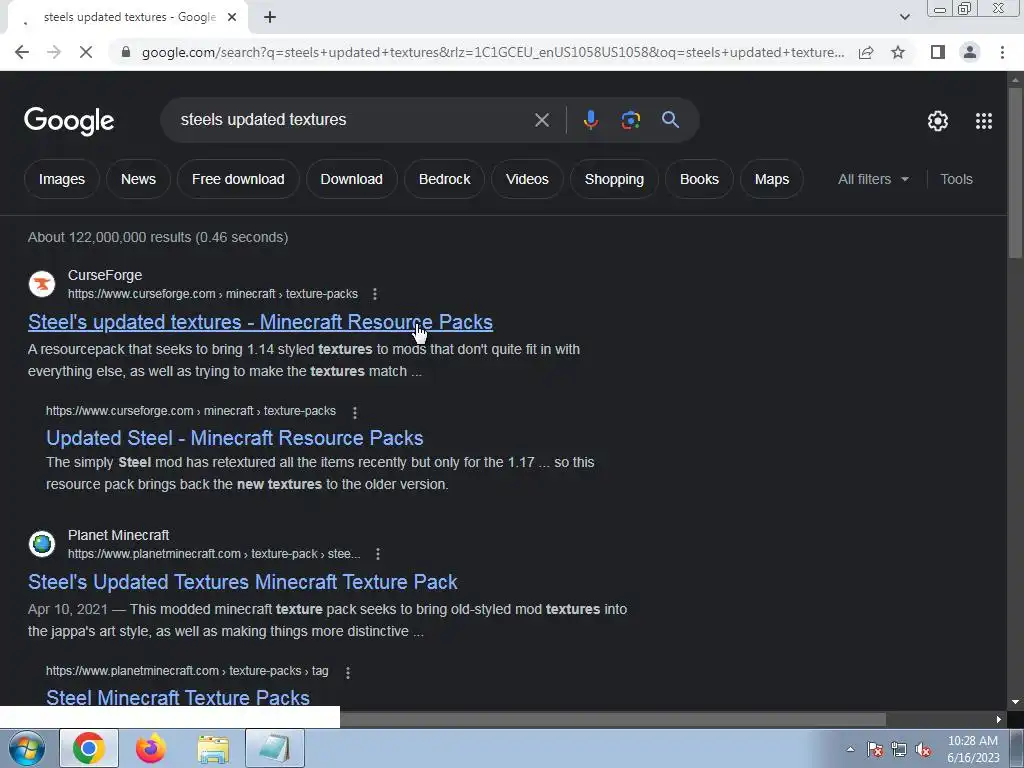This screenshot has width=1024, height=768.
Task: Search by image with Google Lens
Action: pyautogui.click(x=630, y=120)
